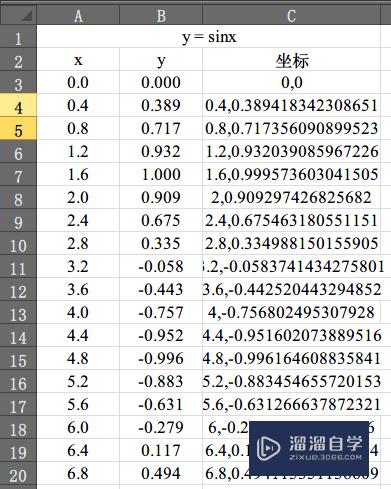Select y value 0.335 cell
The height and width of the screenshot is (489, 391).
coord(161,243)
